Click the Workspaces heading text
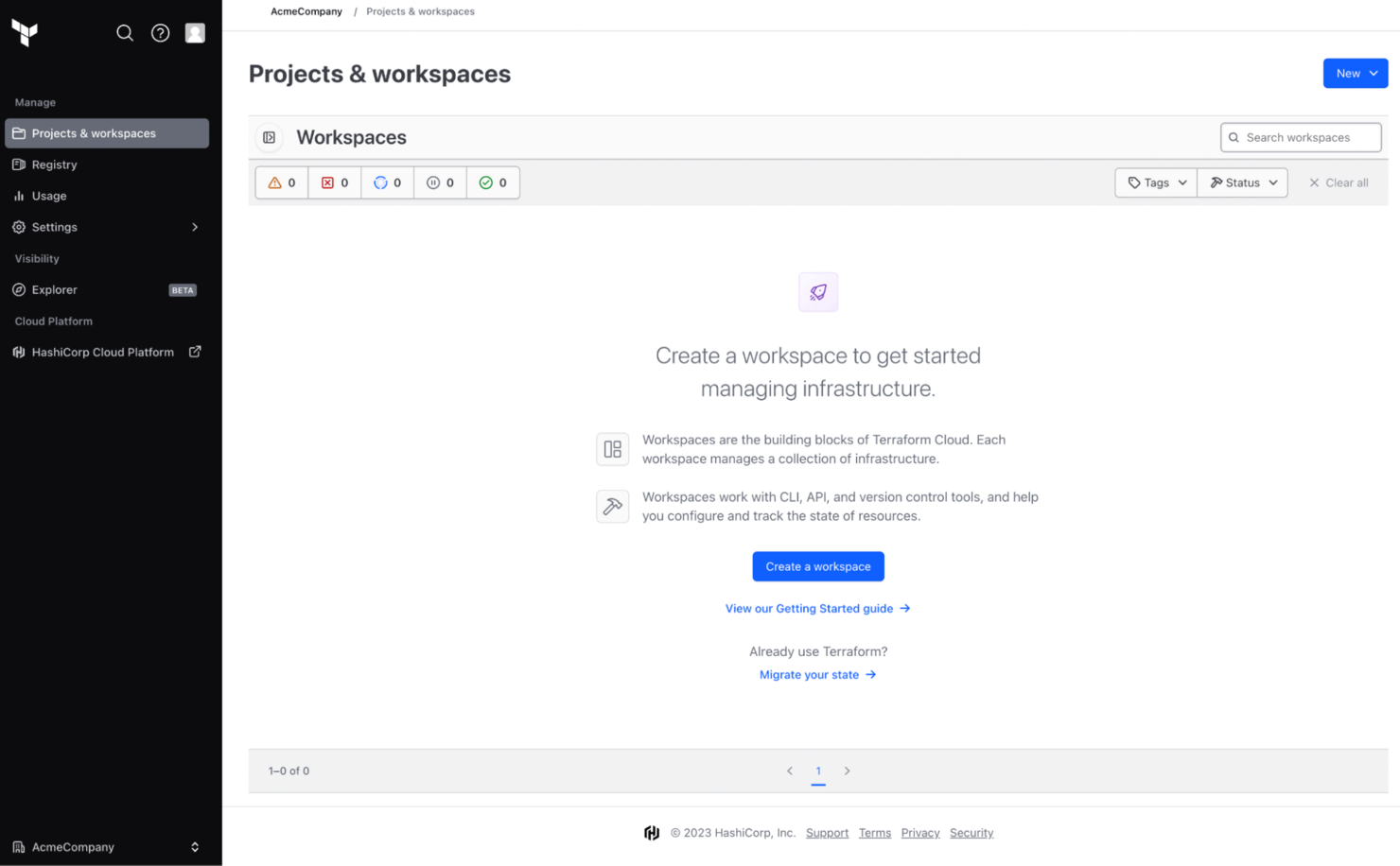The width and height of the screenshot is (1400, 866). [x=352, y=138]
